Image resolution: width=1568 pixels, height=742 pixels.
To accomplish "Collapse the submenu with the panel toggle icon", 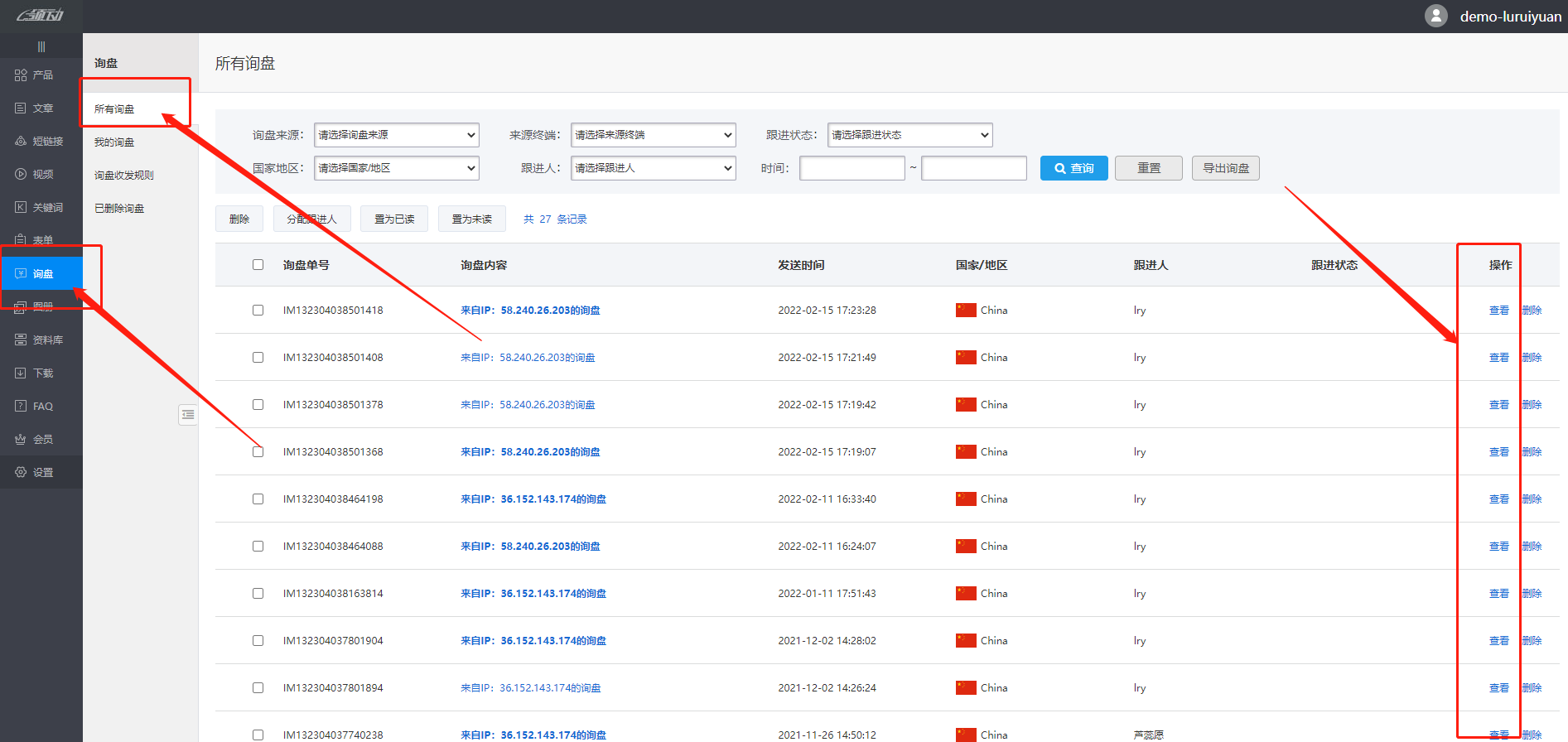I will [x=188, y=414].
